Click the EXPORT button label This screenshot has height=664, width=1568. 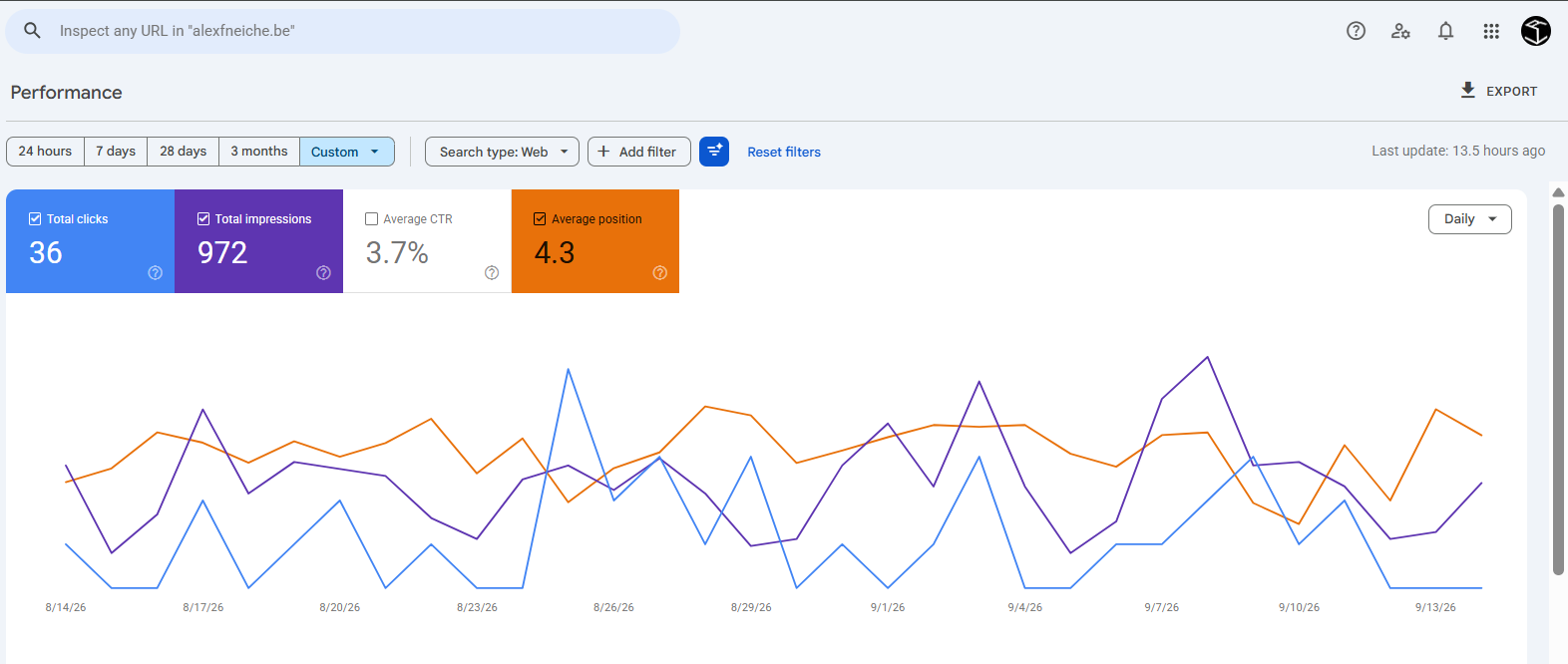pos(1512,91)
